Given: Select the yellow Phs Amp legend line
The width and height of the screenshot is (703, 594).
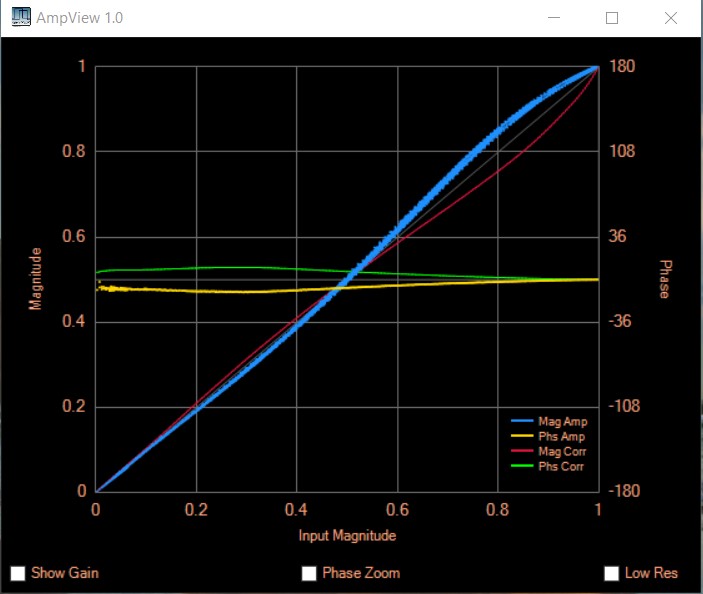Looking at the screenshot, I should point(523,437).
